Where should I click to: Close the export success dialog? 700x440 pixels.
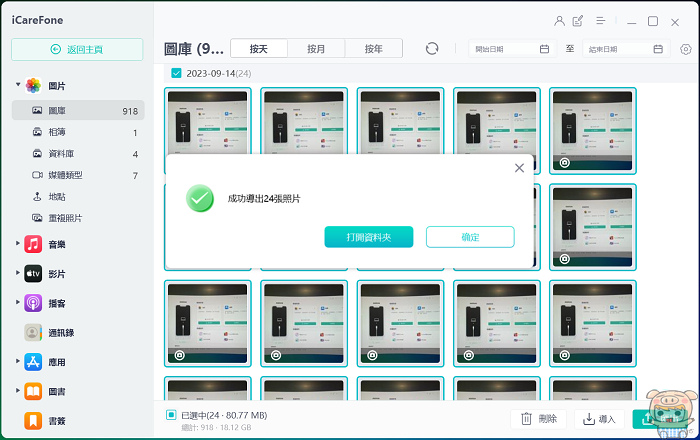coord(519,168)
